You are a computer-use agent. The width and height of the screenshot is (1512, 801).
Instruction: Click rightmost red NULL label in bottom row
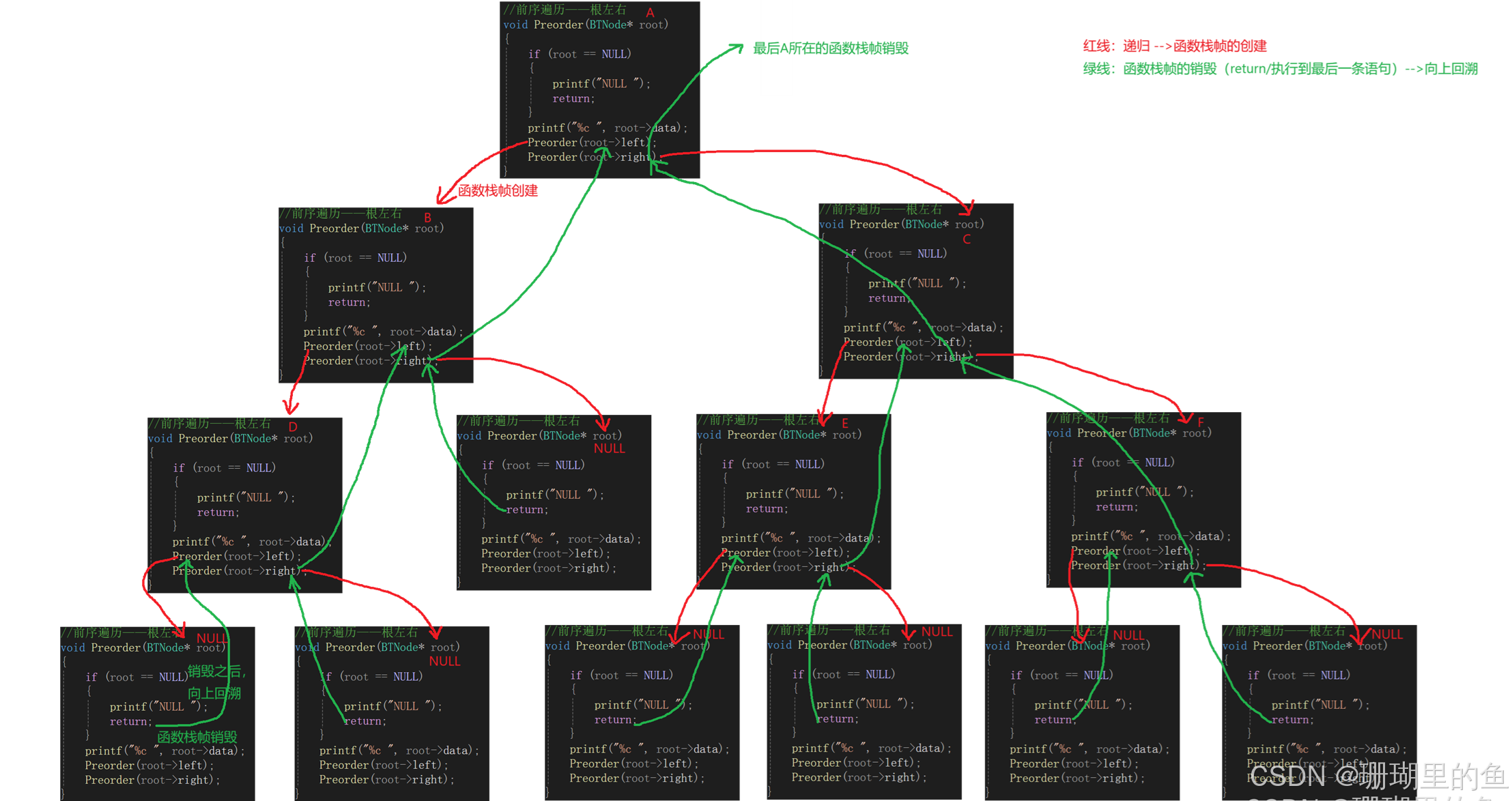pyautogui.click(x=1387, y=635)
